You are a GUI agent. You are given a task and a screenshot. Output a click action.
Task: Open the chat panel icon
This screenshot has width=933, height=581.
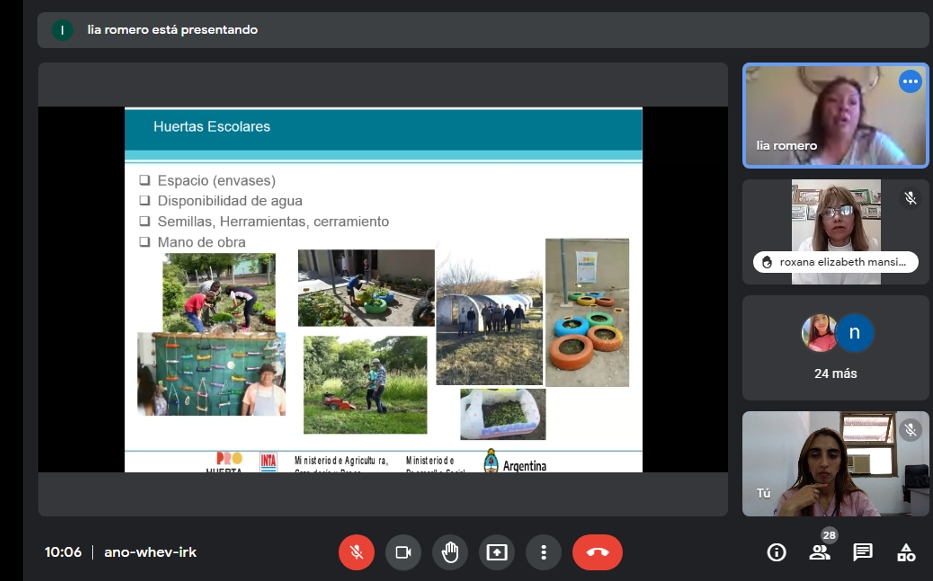[x=863, y=552]
